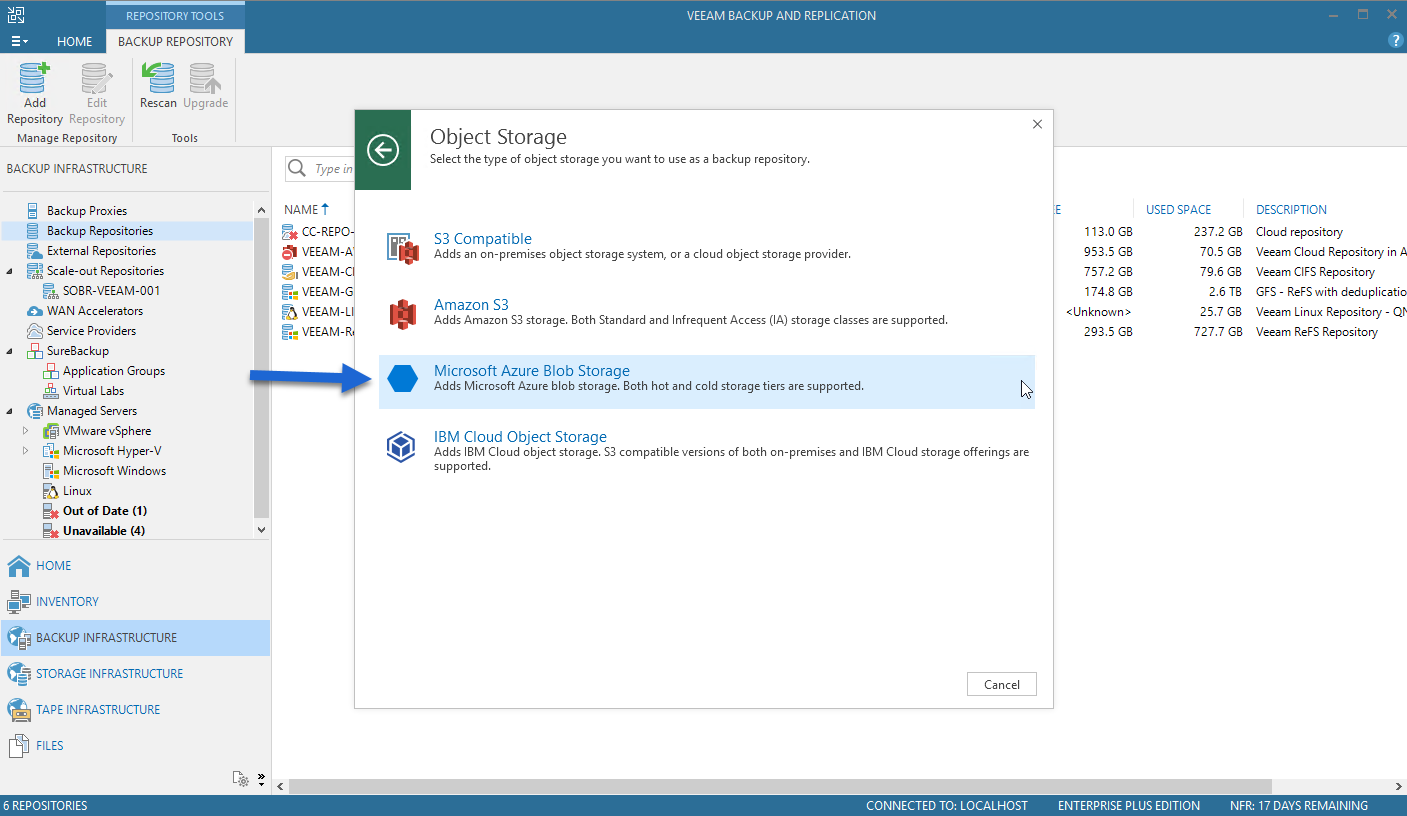Click the help question mark icon

coord(1397,41)
